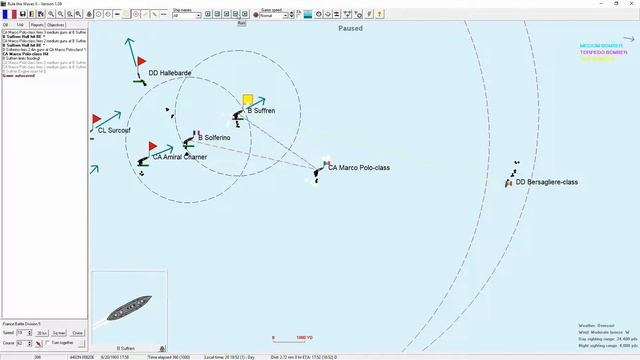Click the yellow document icon beside save
Image resolution: width=640 pixels, height=360 pixels.
(x=32, y=14)
